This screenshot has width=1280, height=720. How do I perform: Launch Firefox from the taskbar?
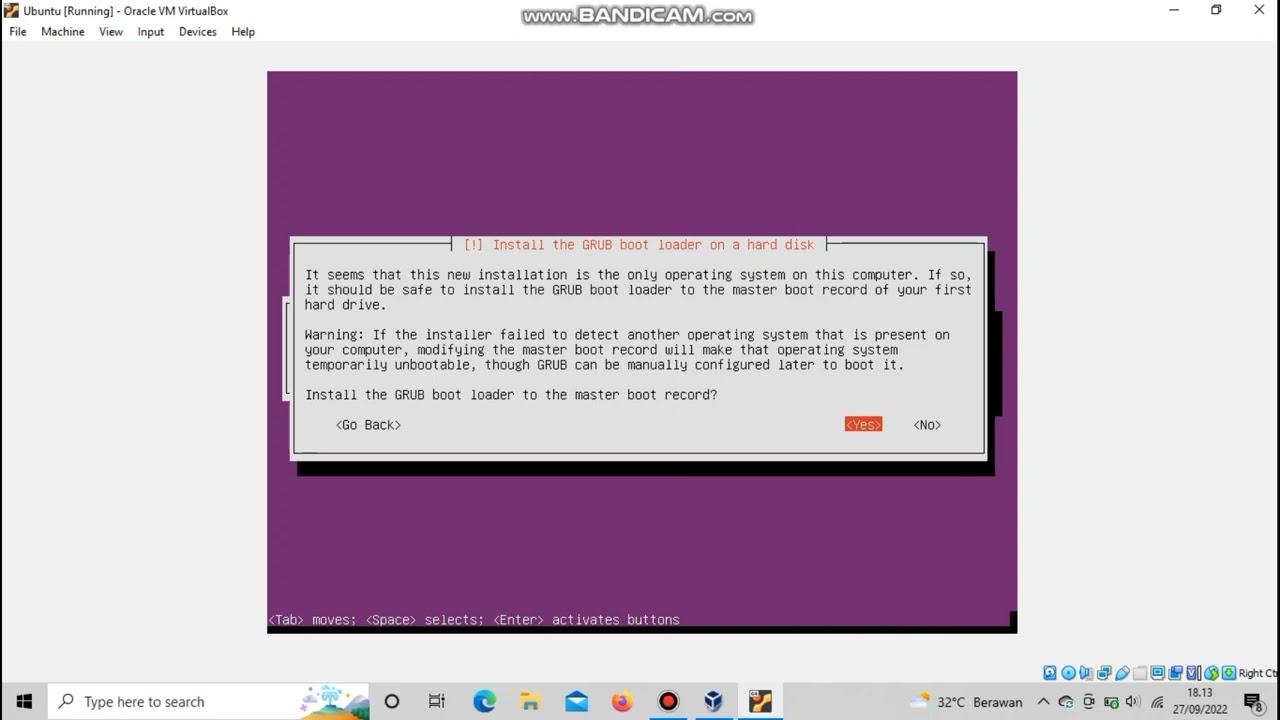click(x=622, y=701)
